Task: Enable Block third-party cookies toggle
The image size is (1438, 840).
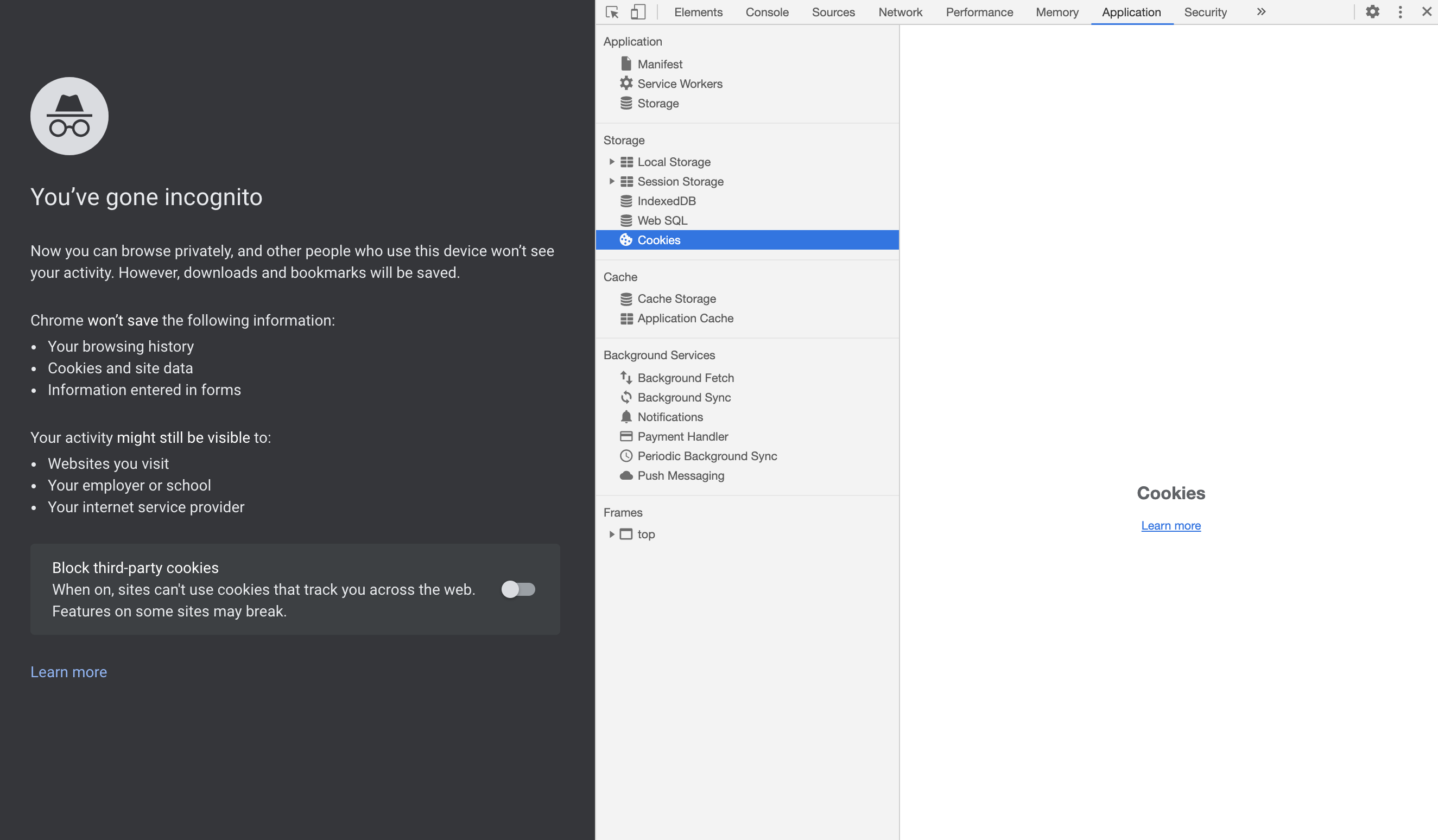Action: (518, 589)
